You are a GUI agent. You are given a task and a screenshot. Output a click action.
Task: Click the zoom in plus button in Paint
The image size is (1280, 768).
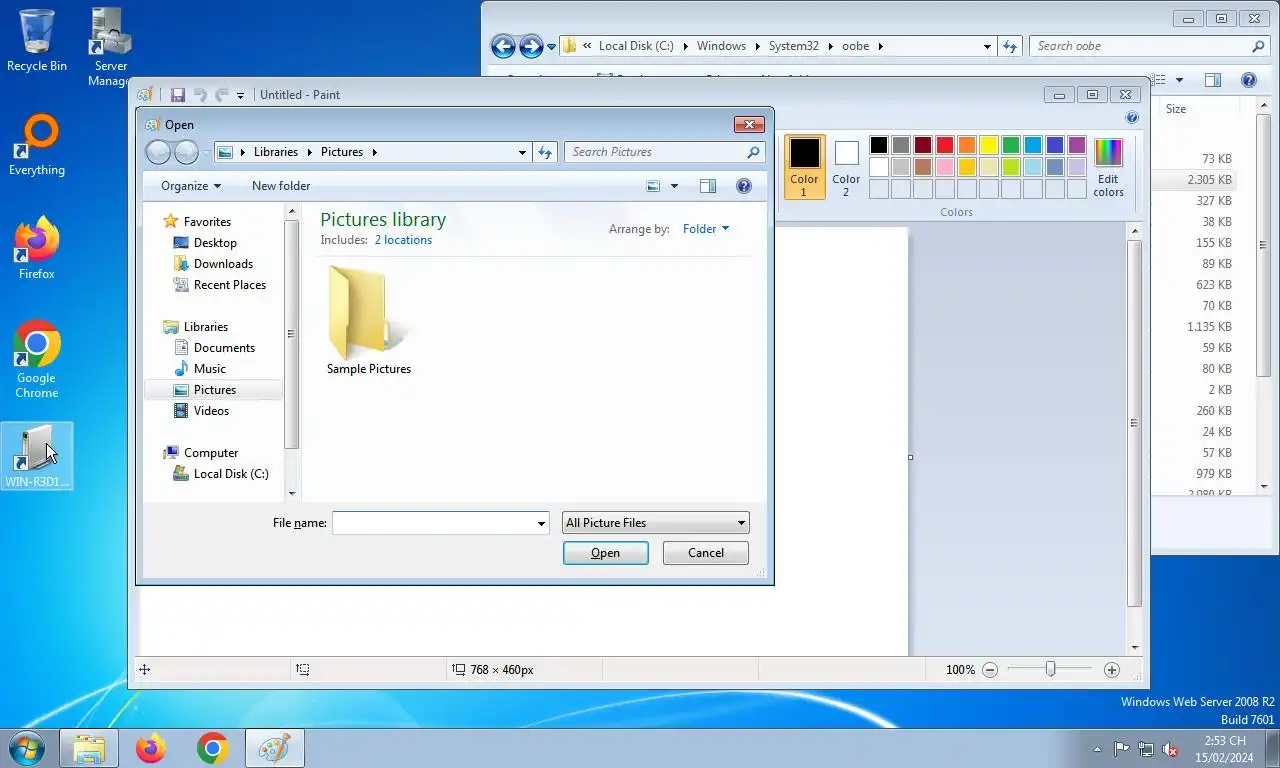(x=1111, y=670)
